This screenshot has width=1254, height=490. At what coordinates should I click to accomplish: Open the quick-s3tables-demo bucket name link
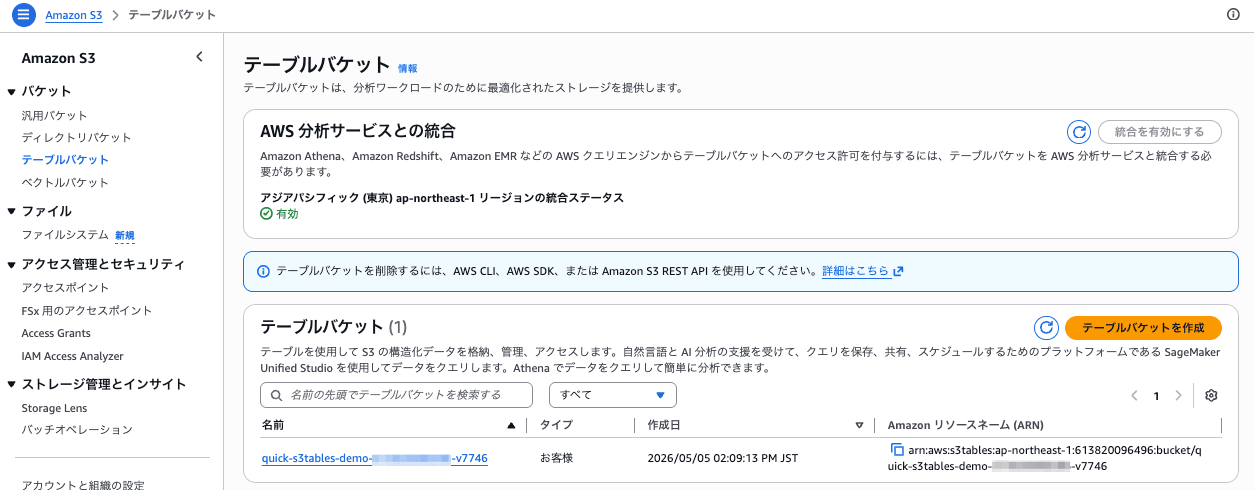[x=374, y=458]
